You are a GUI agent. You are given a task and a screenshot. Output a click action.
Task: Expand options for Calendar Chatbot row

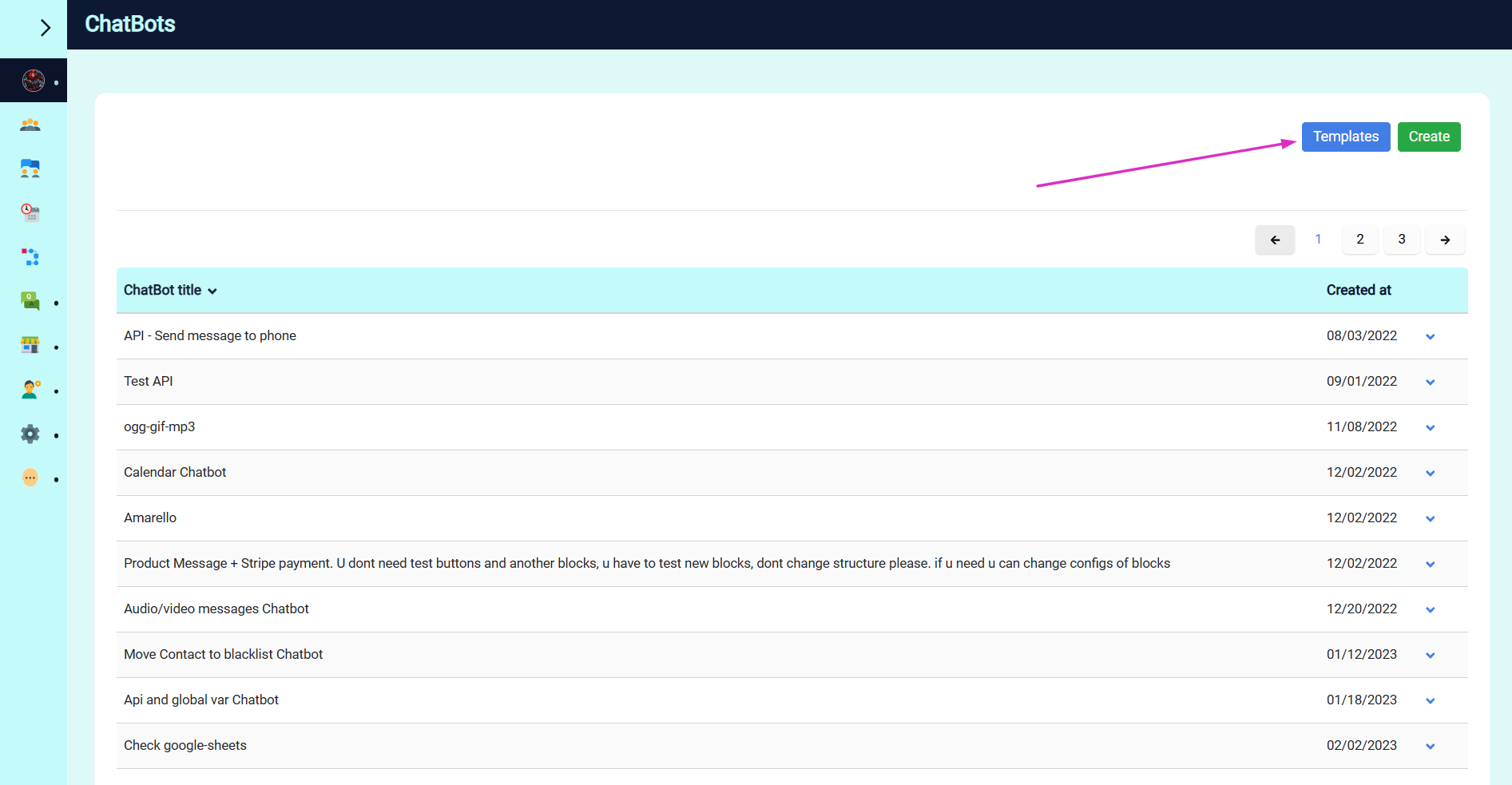[x=1430, y=474]
